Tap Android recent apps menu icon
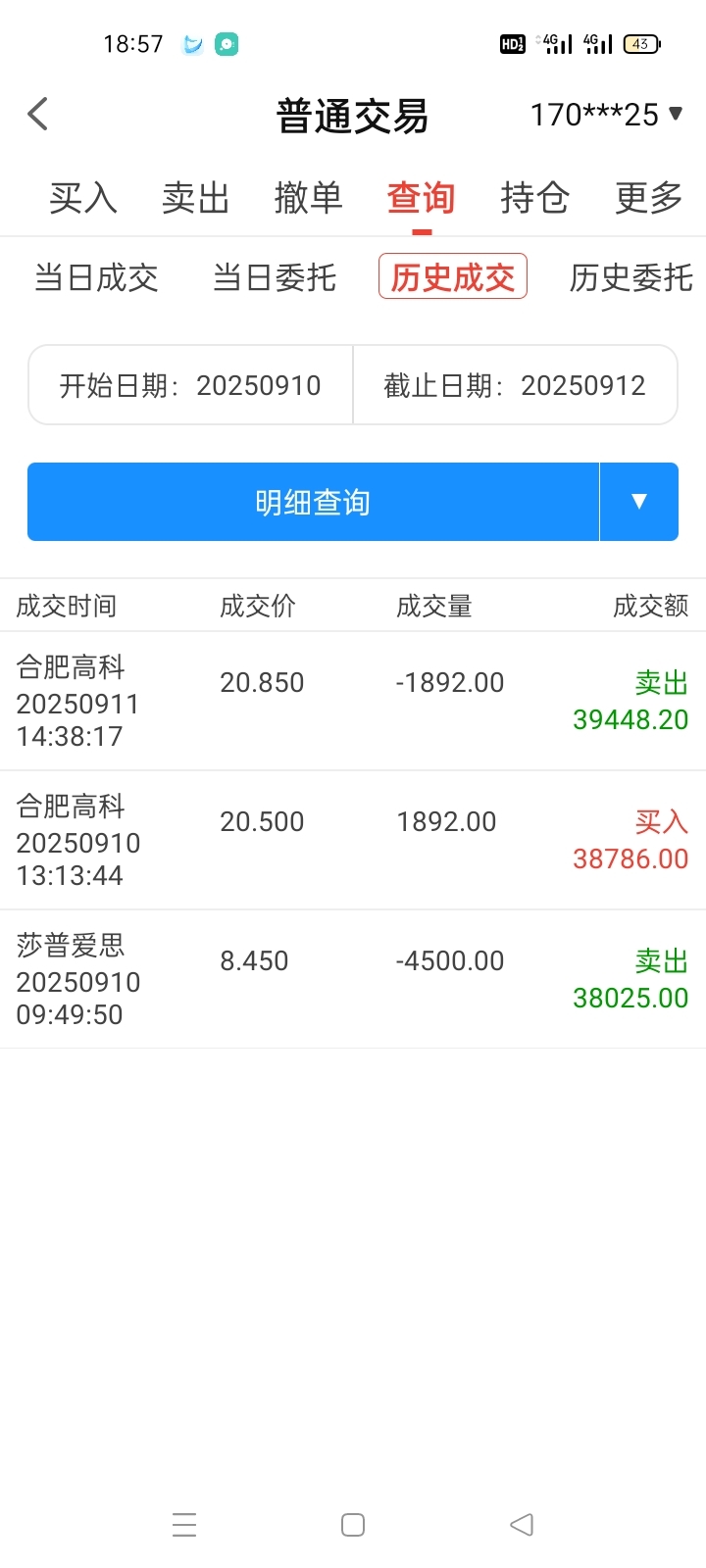Image resolution: width=706 pixels, height=1568 pixels. click(184, 1525)
